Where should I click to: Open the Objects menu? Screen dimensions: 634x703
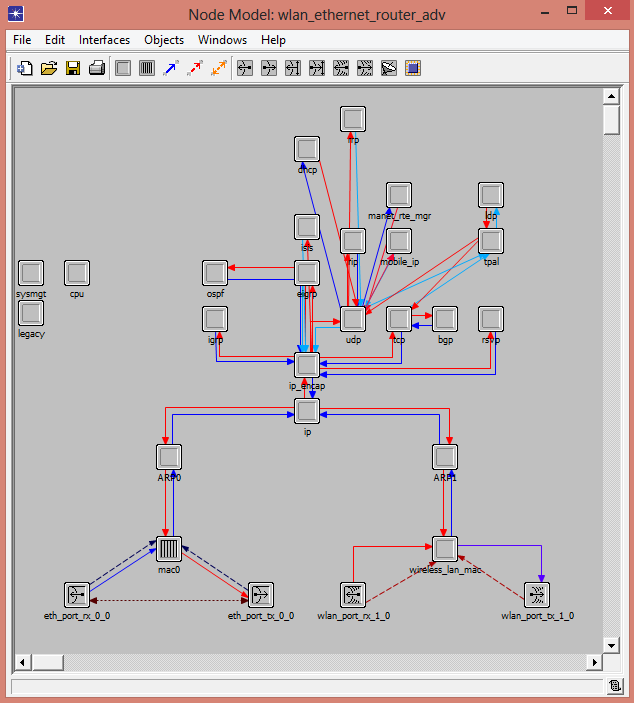pyautogui.click(x=164, y=40)
